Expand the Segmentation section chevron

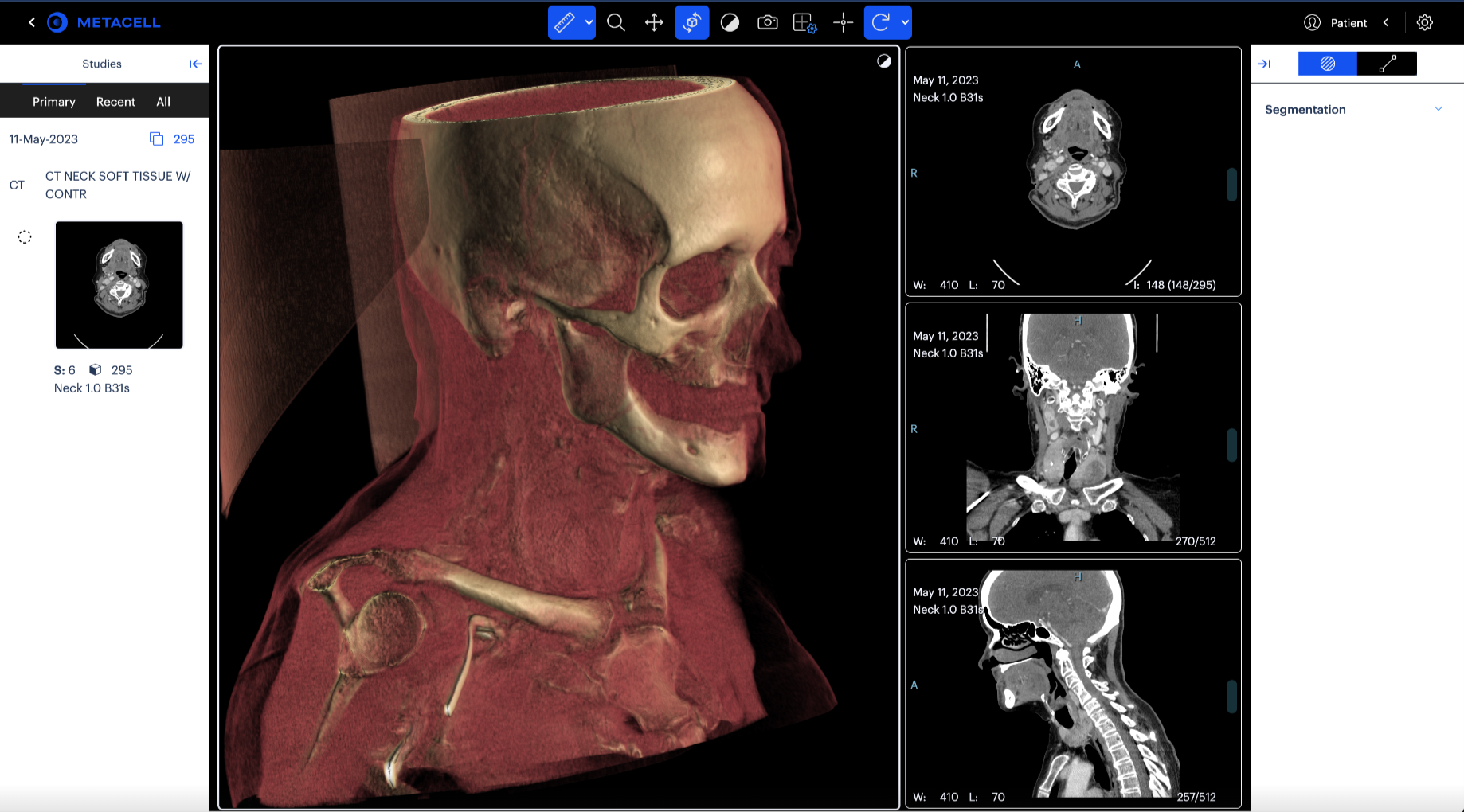click(1439, 109)
